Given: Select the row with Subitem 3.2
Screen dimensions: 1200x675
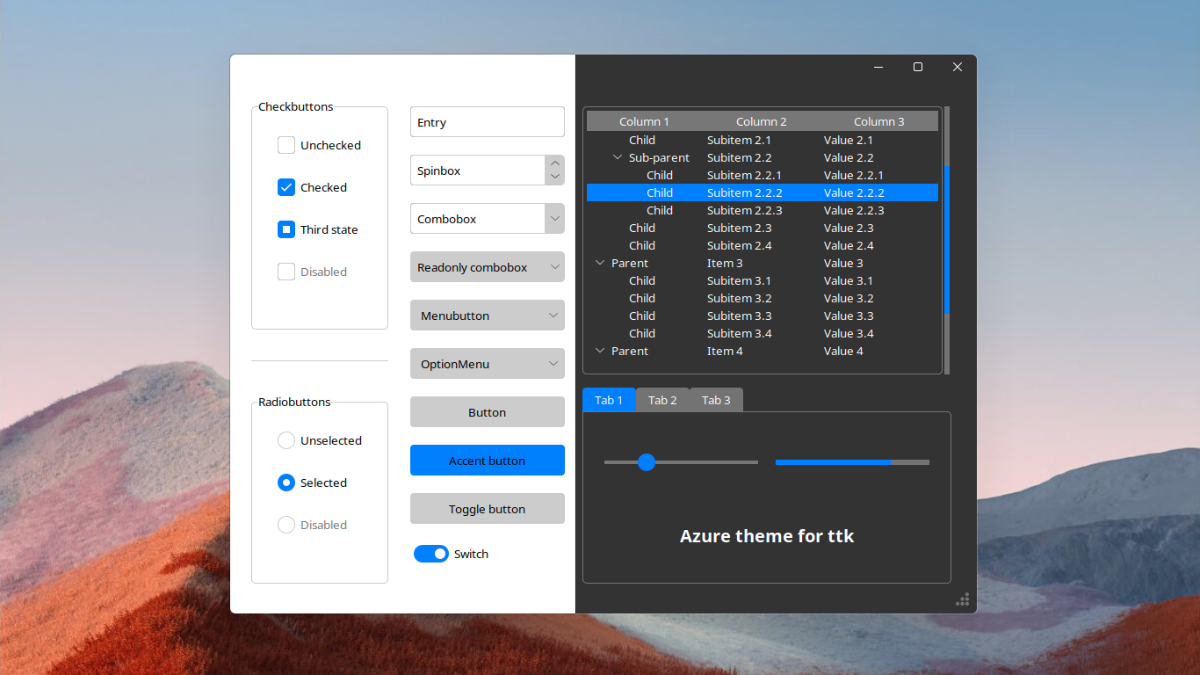Looking at the screenshot, I should point(762,298).
